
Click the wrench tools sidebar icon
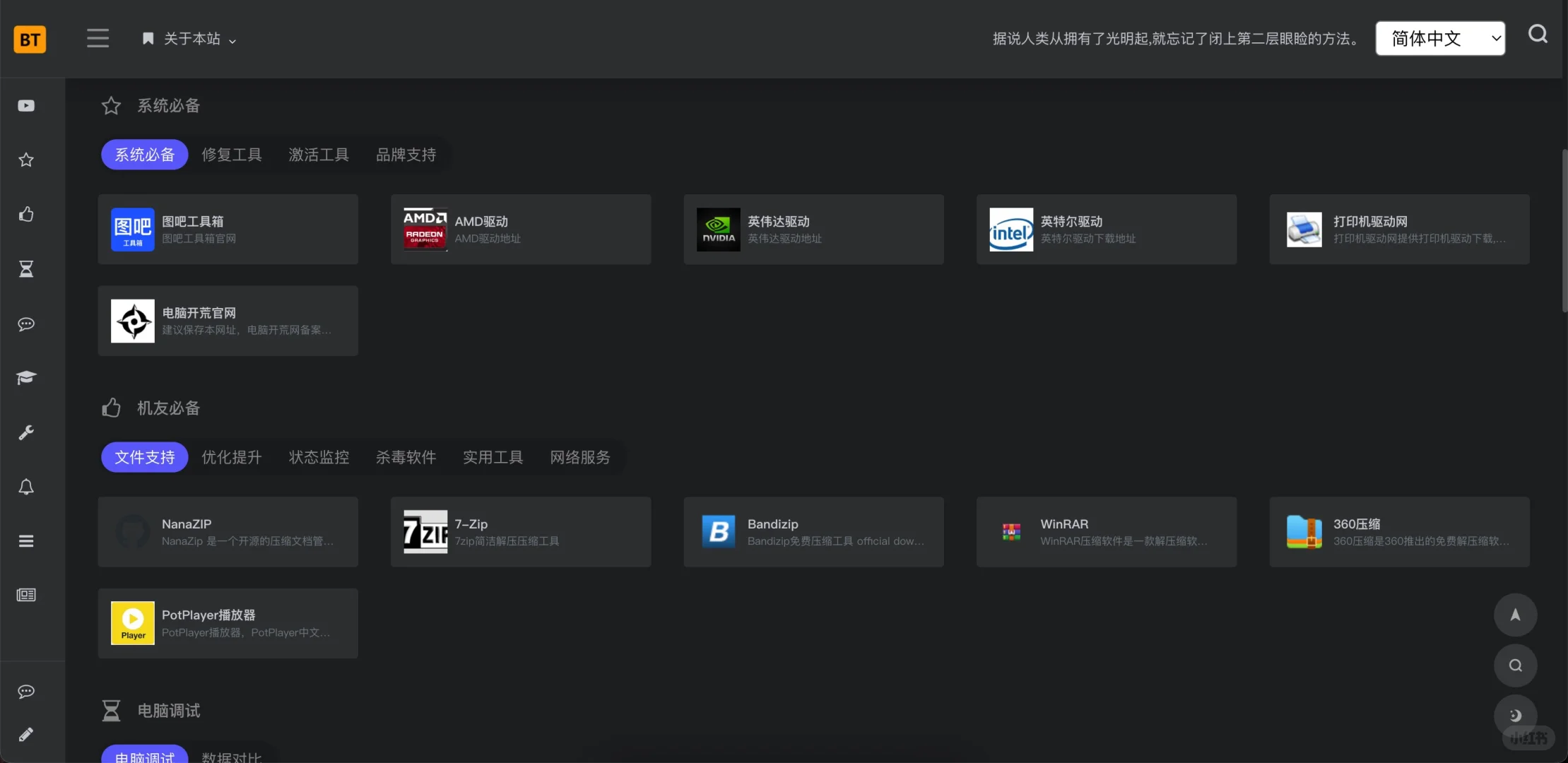click(26, 432)
